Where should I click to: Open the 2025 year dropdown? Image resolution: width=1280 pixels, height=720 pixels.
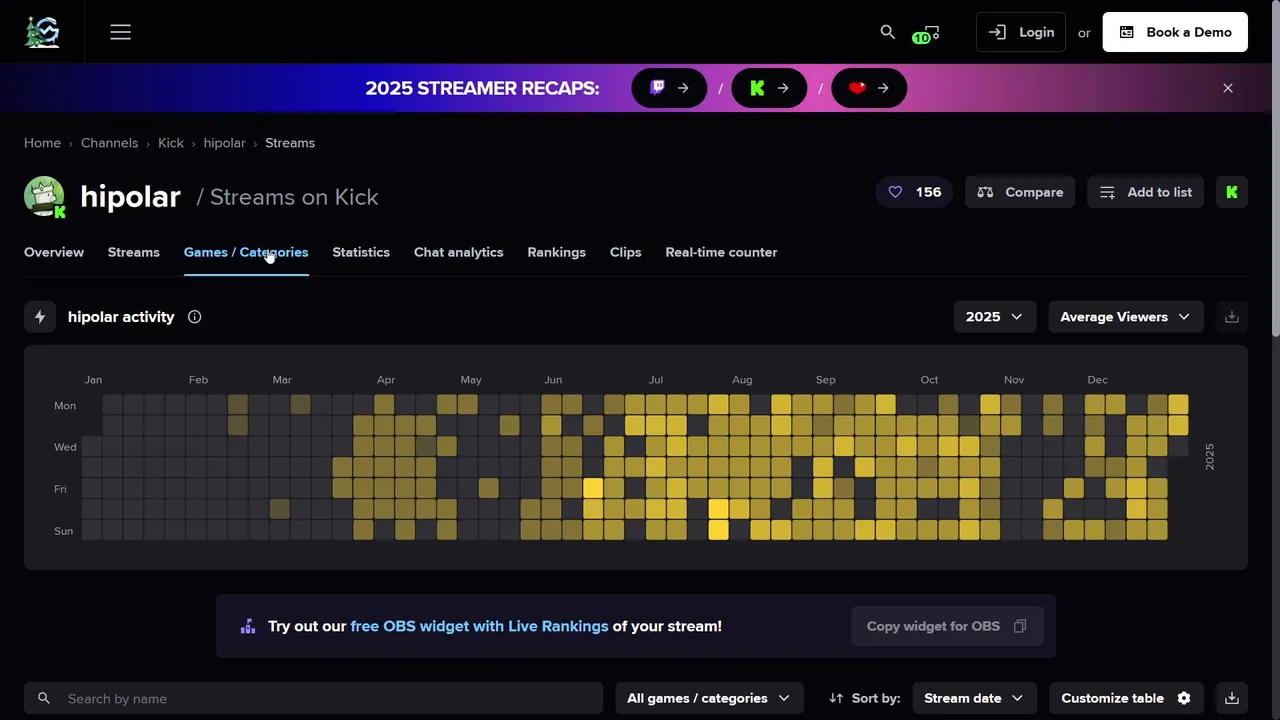pos(994,317)
